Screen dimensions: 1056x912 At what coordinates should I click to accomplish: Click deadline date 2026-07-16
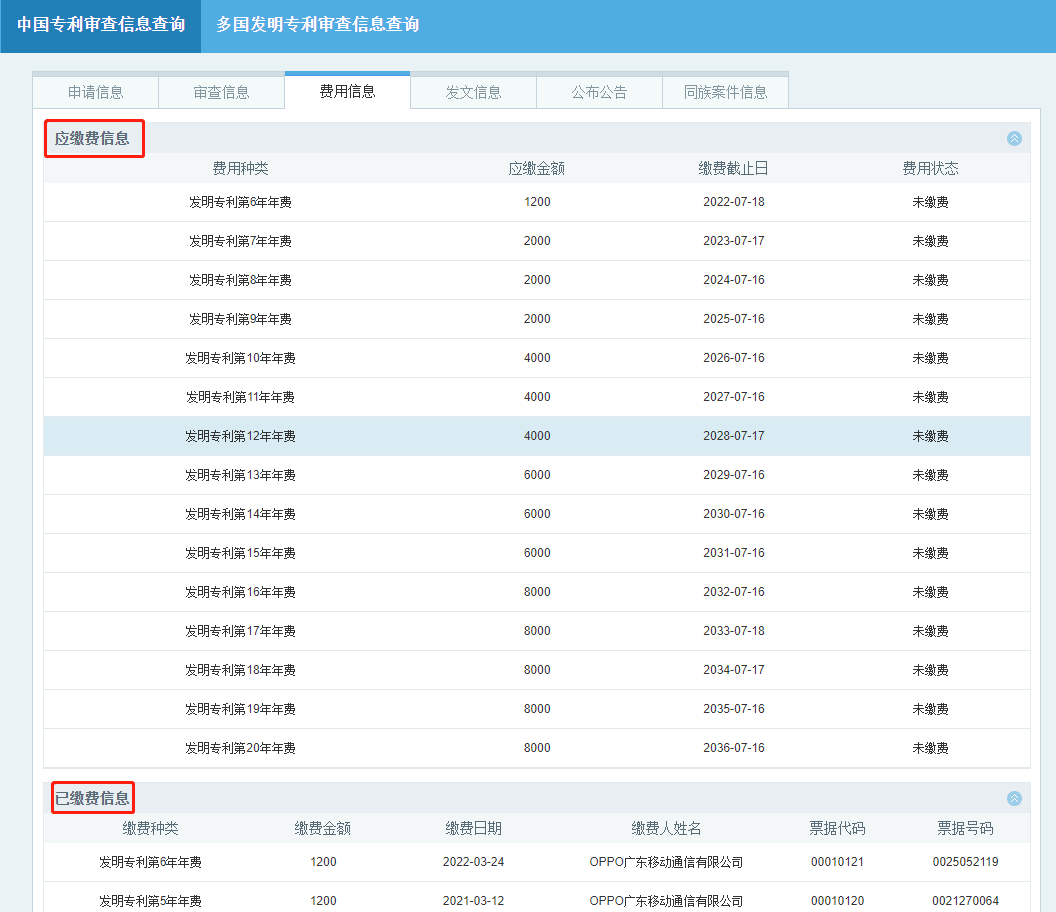[x=734, y=358]
